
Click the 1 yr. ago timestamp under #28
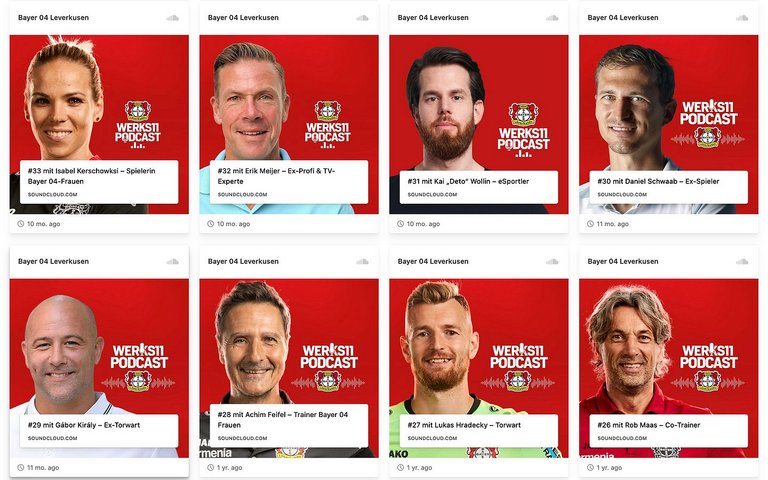coord(230,468)
